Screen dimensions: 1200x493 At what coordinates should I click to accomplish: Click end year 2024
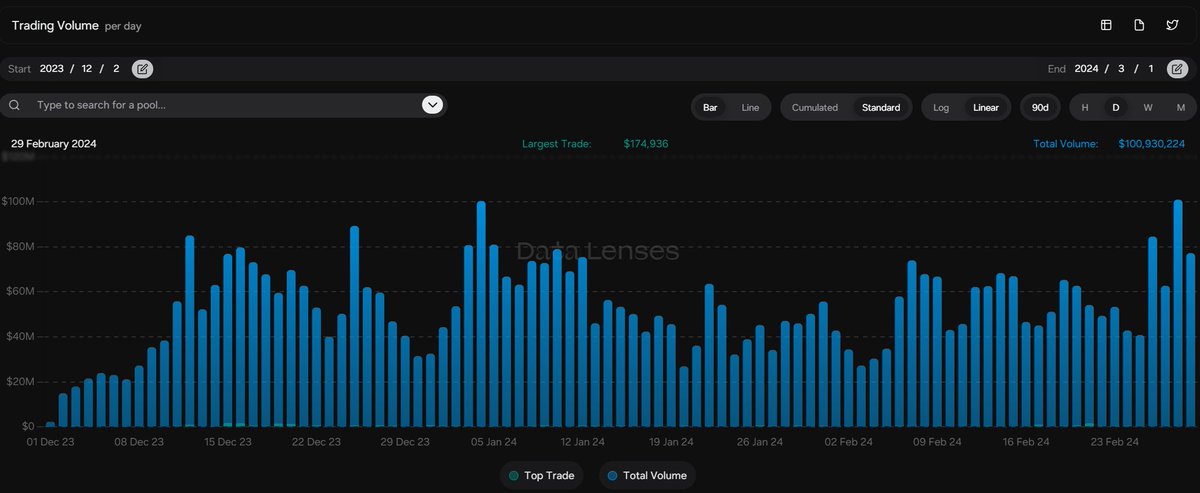[x=1086, y=69]
